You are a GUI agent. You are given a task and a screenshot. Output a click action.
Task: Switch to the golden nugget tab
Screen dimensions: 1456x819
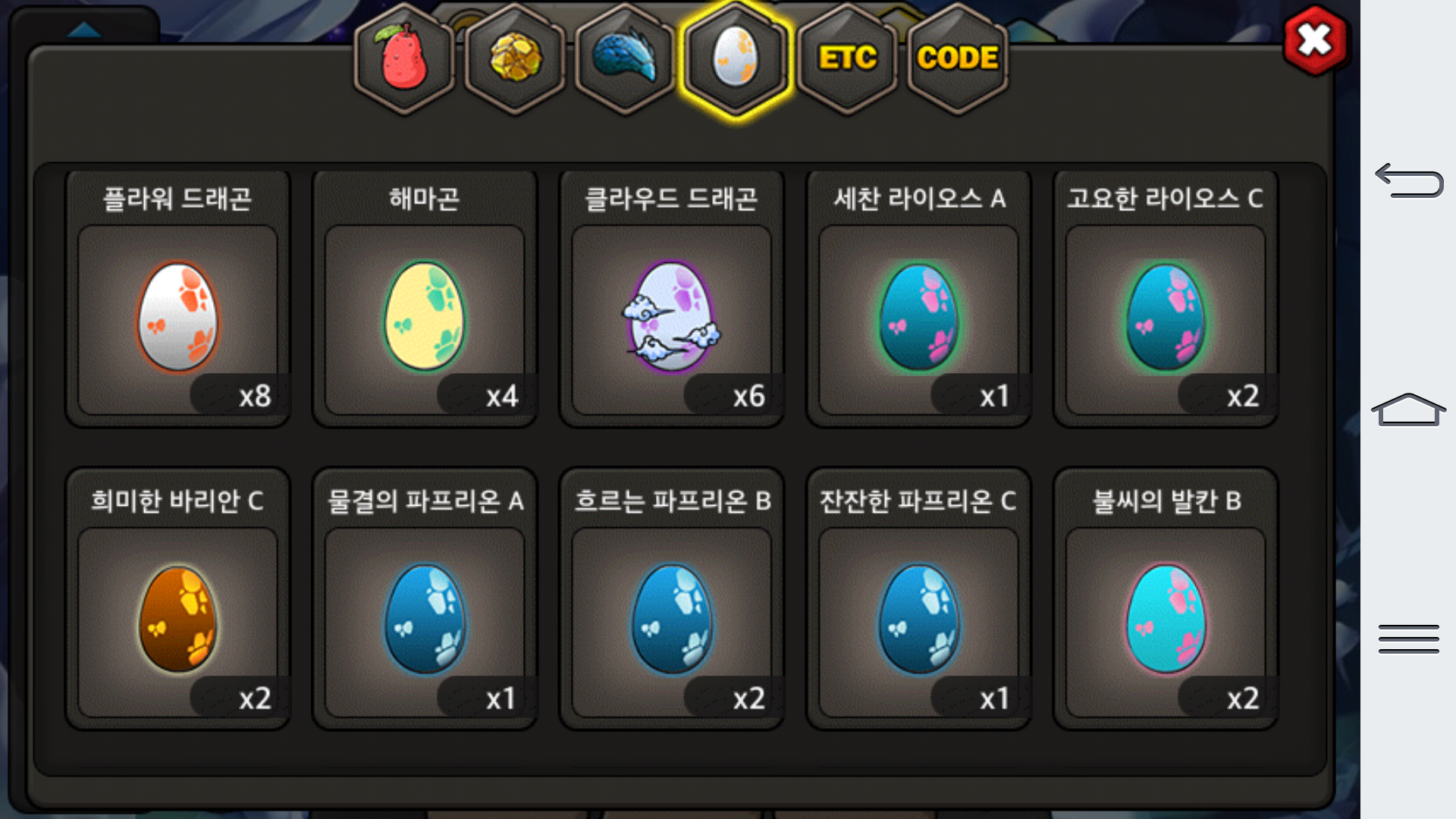click(x=515, y=59)
